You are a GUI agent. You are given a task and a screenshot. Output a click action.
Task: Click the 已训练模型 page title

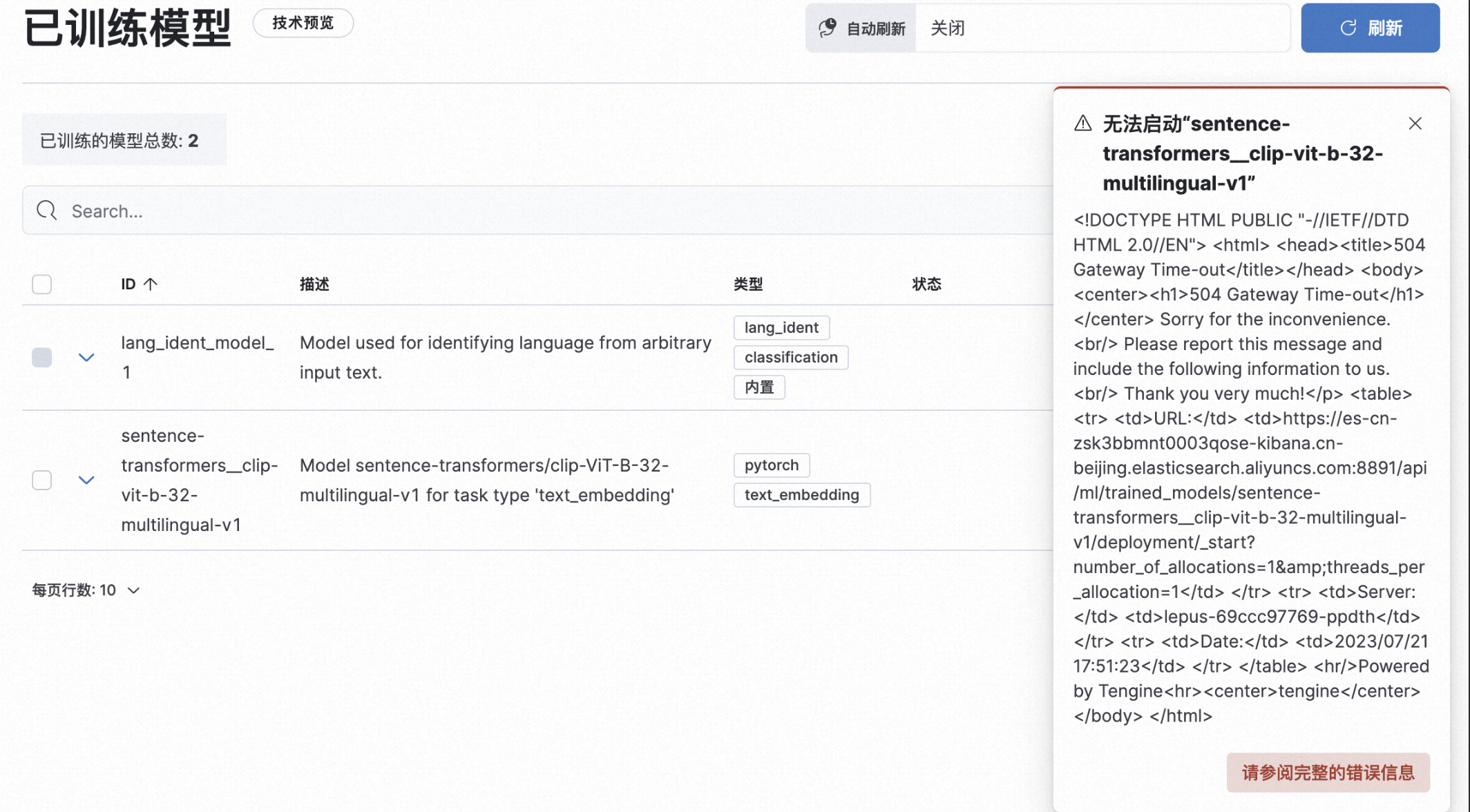[x=128, y=28]
